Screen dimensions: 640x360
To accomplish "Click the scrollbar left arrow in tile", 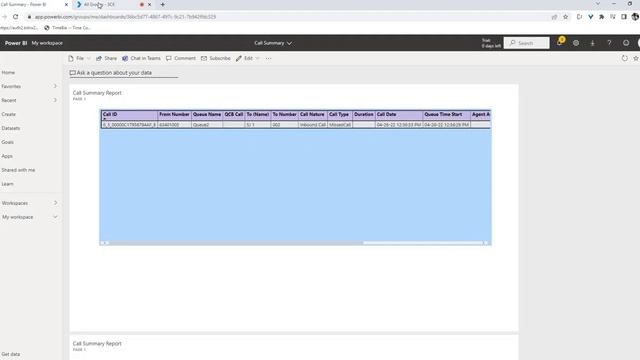I will 103,243.
